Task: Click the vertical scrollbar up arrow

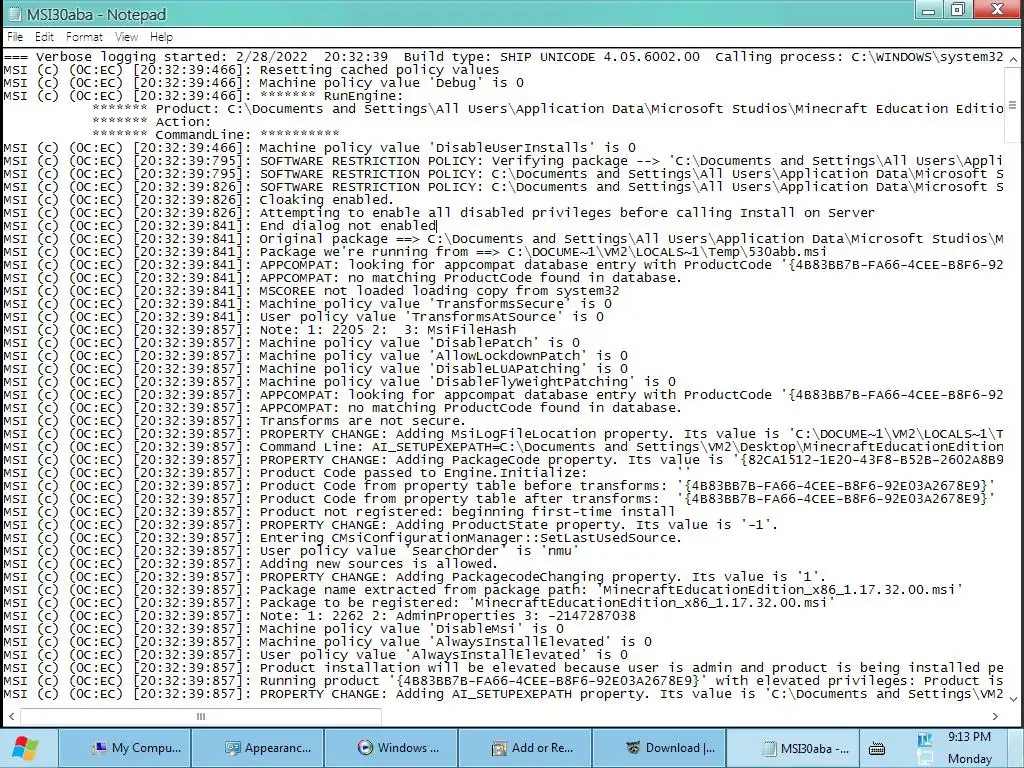Action: click(1013, 59)
